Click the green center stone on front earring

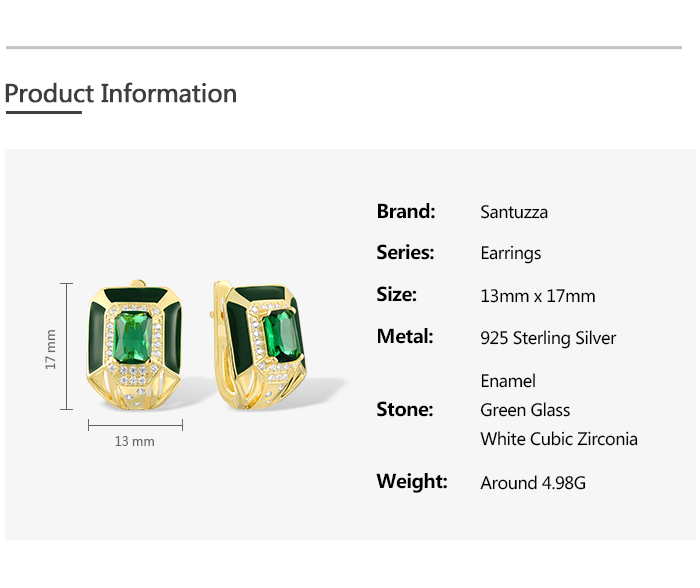(x=133, y=337)
